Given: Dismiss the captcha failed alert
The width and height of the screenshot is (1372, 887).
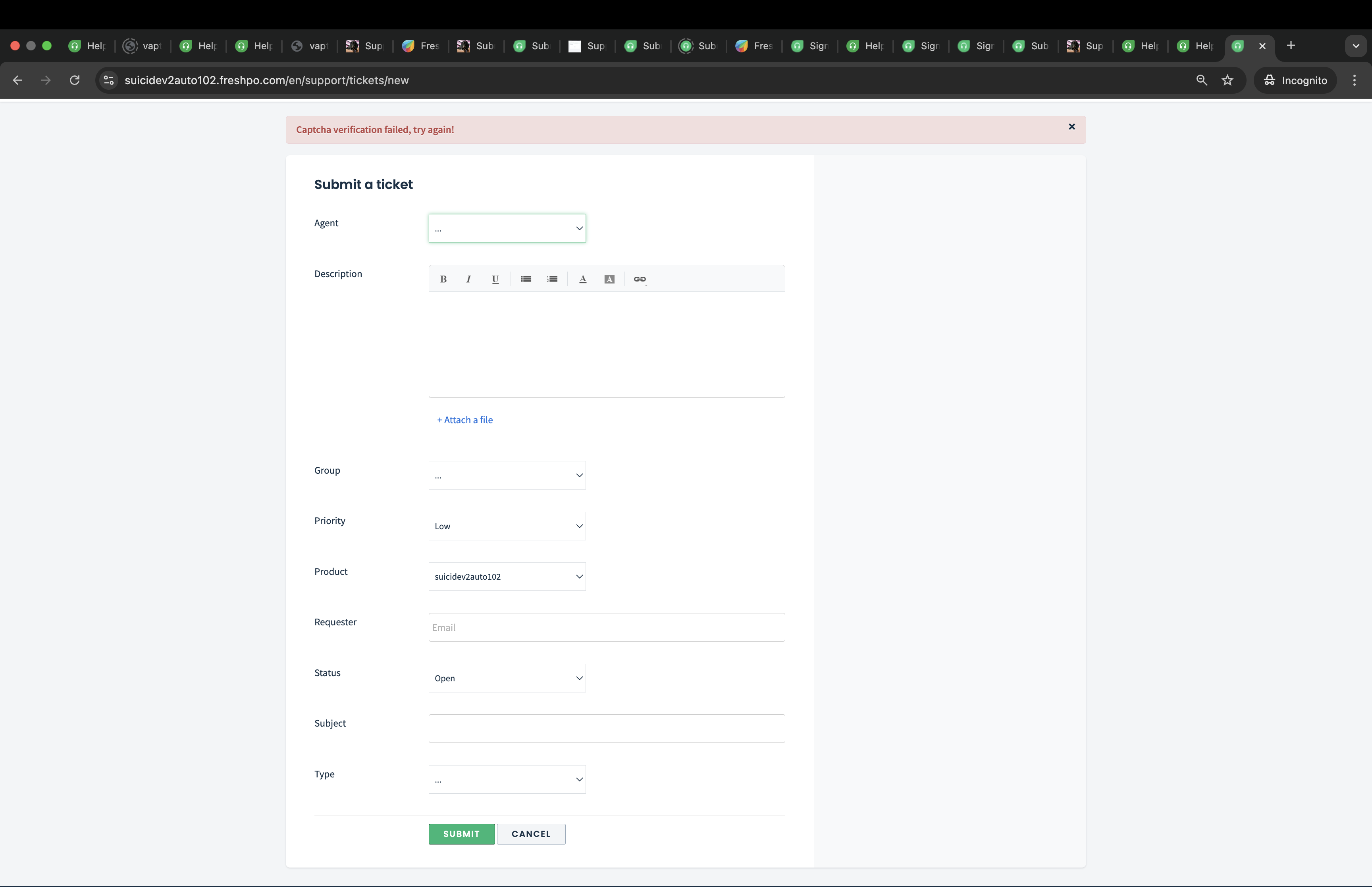Looking at the screenshot, I should coord(1071,127).
